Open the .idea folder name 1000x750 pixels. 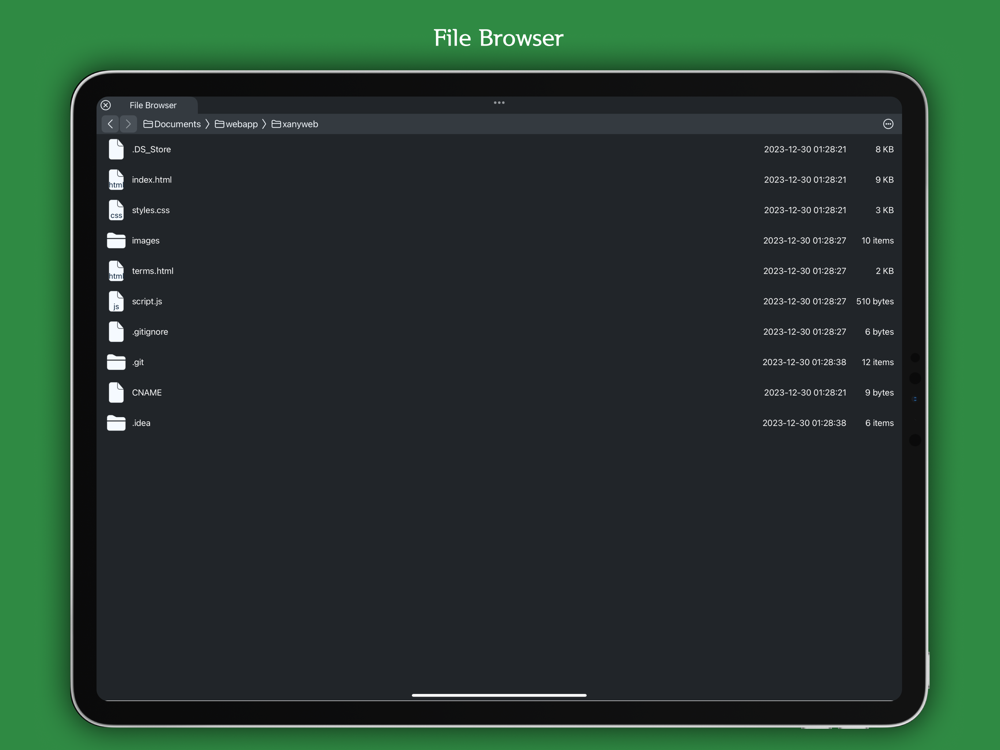coord(141,423)
